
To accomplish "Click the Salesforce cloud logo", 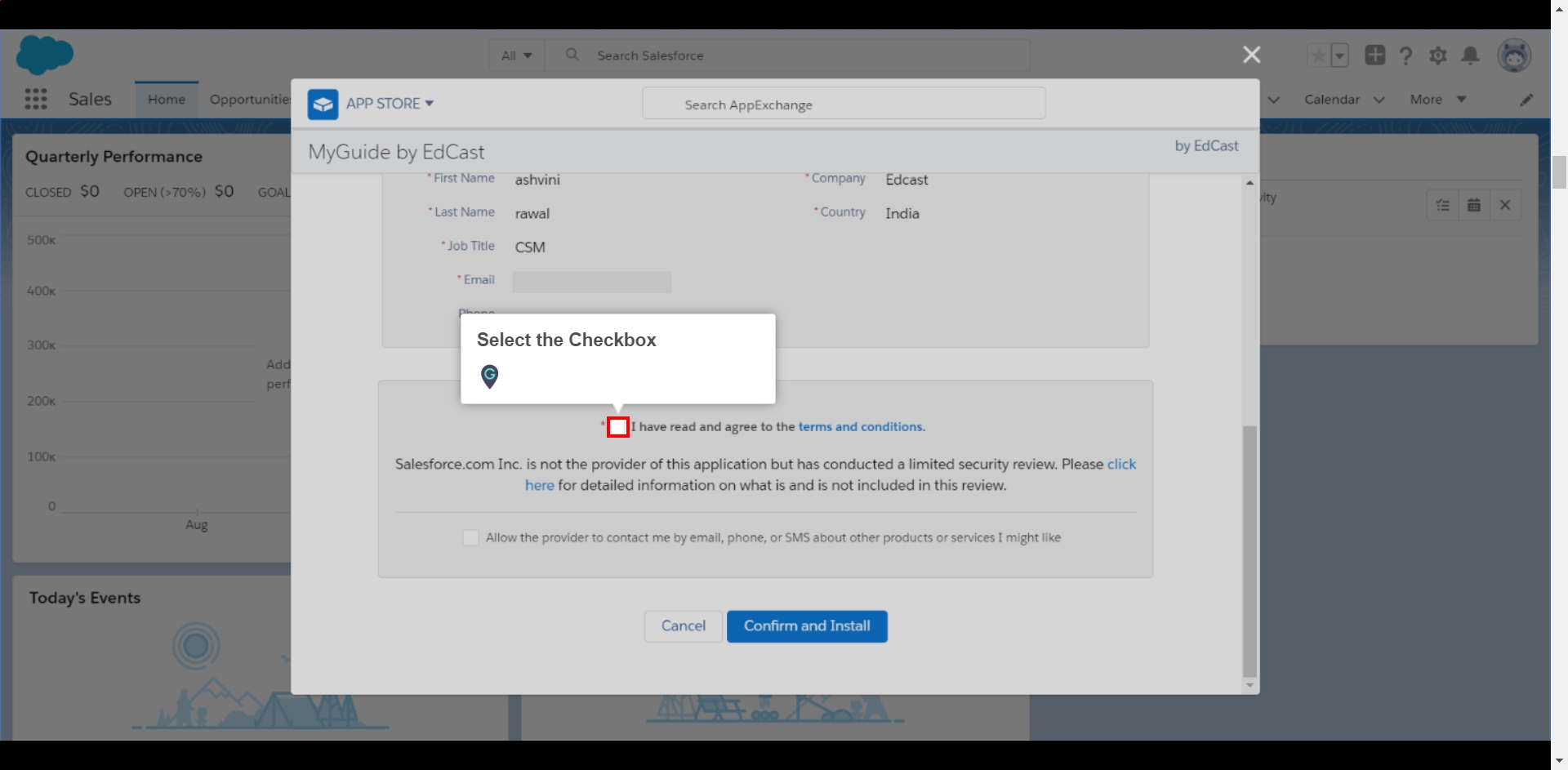I will pyautogui.click(x=45, y=55).
